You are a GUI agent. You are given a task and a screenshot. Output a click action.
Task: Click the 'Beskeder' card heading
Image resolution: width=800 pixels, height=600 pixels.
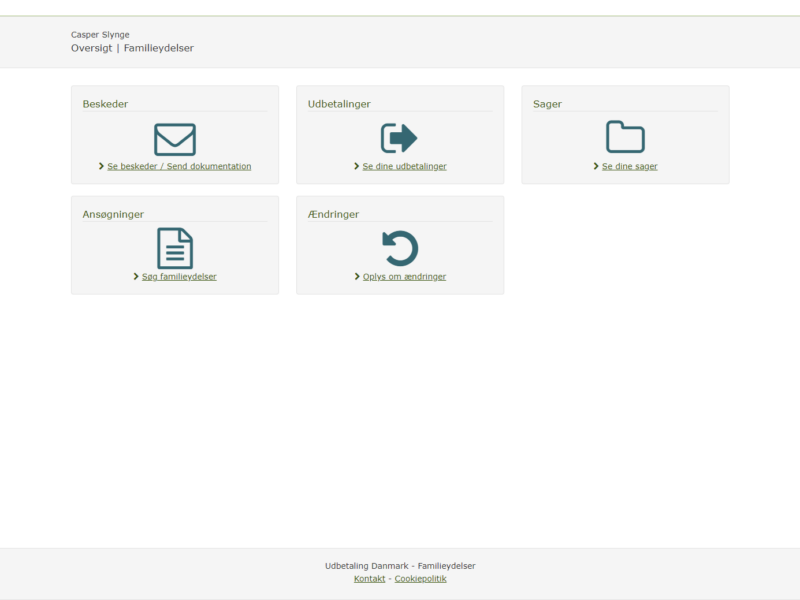point(105,104)
